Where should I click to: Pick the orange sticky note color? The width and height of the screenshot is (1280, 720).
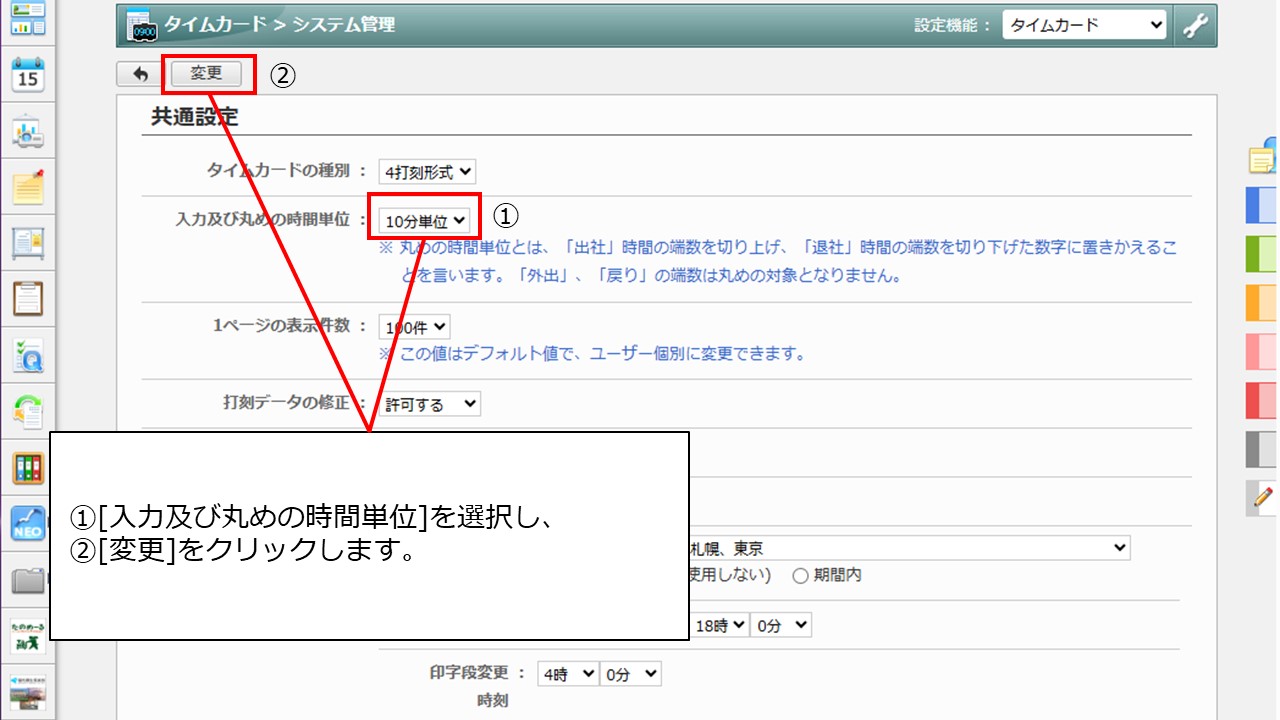1262,302
